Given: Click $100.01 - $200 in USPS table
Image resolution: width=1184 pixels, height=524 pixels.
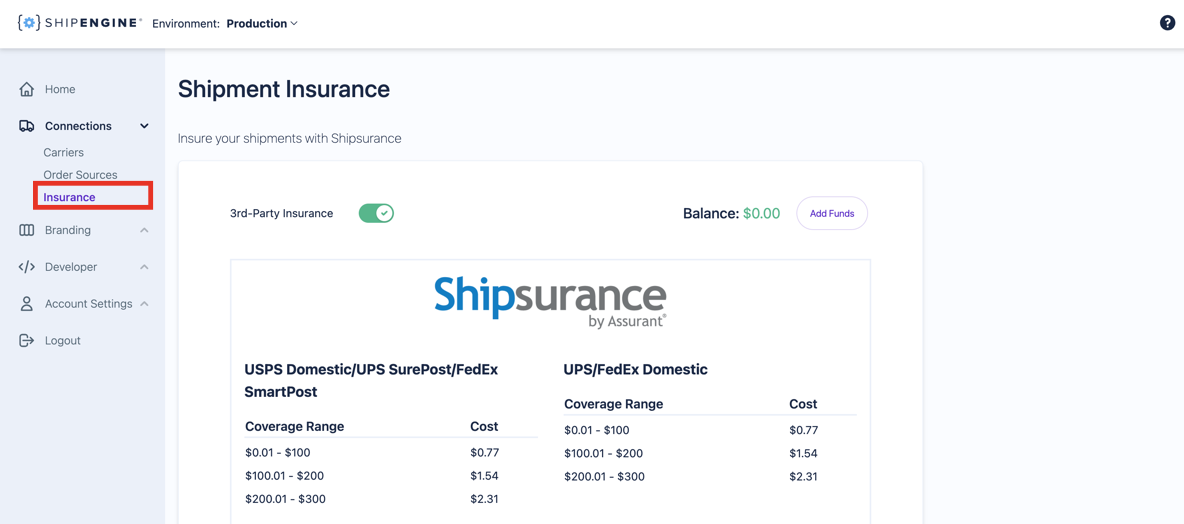Looking at the screenshot, I should point(283,476).
